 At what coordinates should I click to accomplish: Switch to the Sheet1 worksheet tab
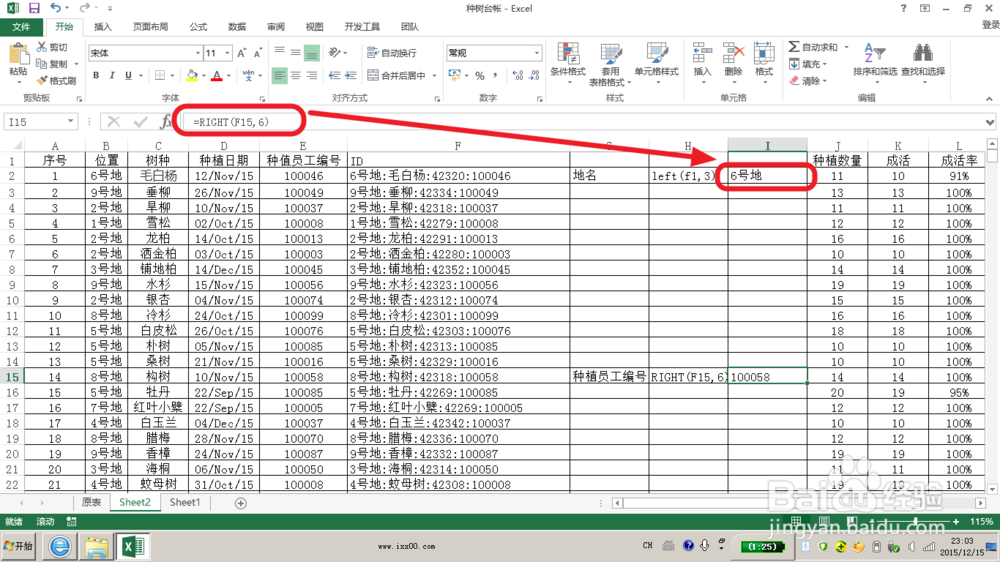tap(184, 503)
